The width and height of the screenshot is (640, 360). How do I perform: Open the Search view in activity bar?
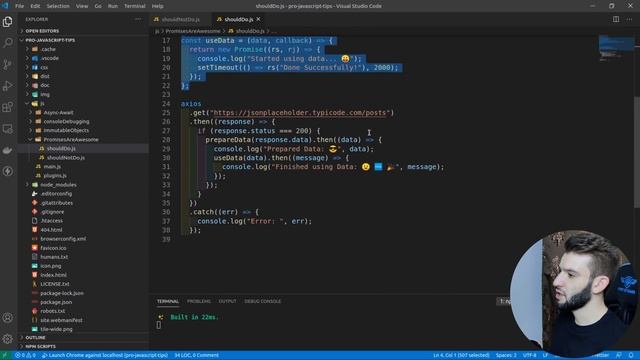pyautogui.click(x=8, y=43)
